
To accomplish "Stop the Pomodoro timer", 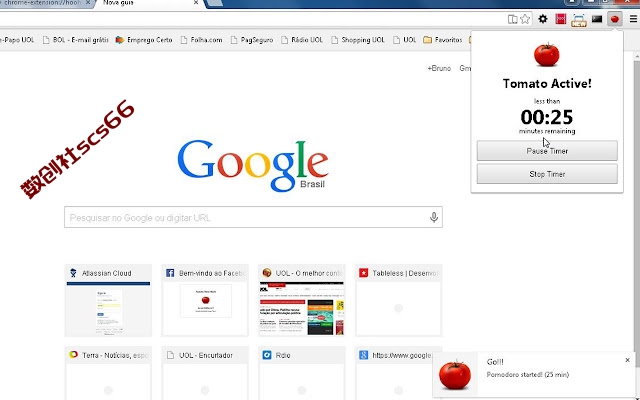I will (x=547, y=174).
